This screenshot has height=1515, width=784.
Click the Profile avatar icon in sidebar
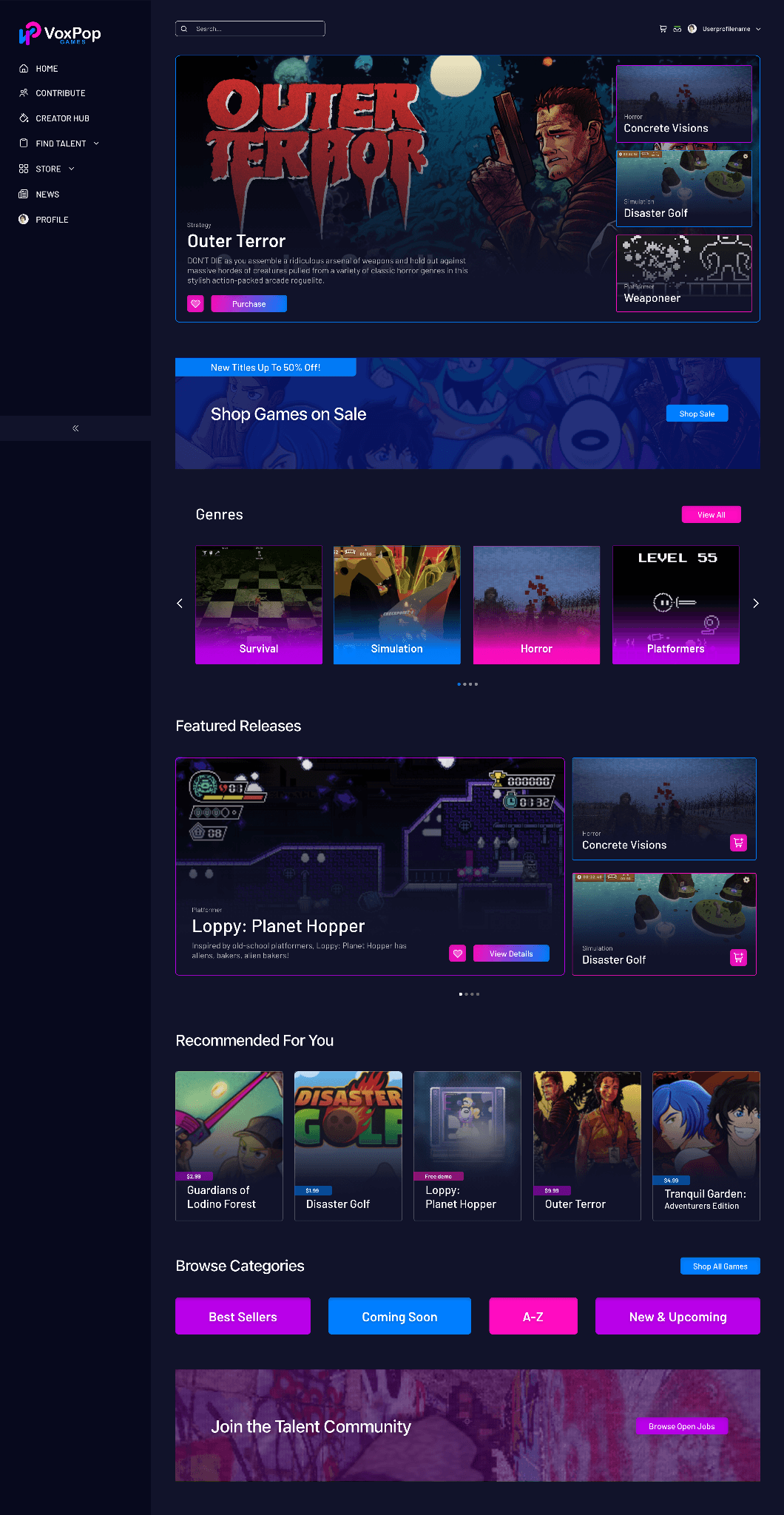point(24,219)
